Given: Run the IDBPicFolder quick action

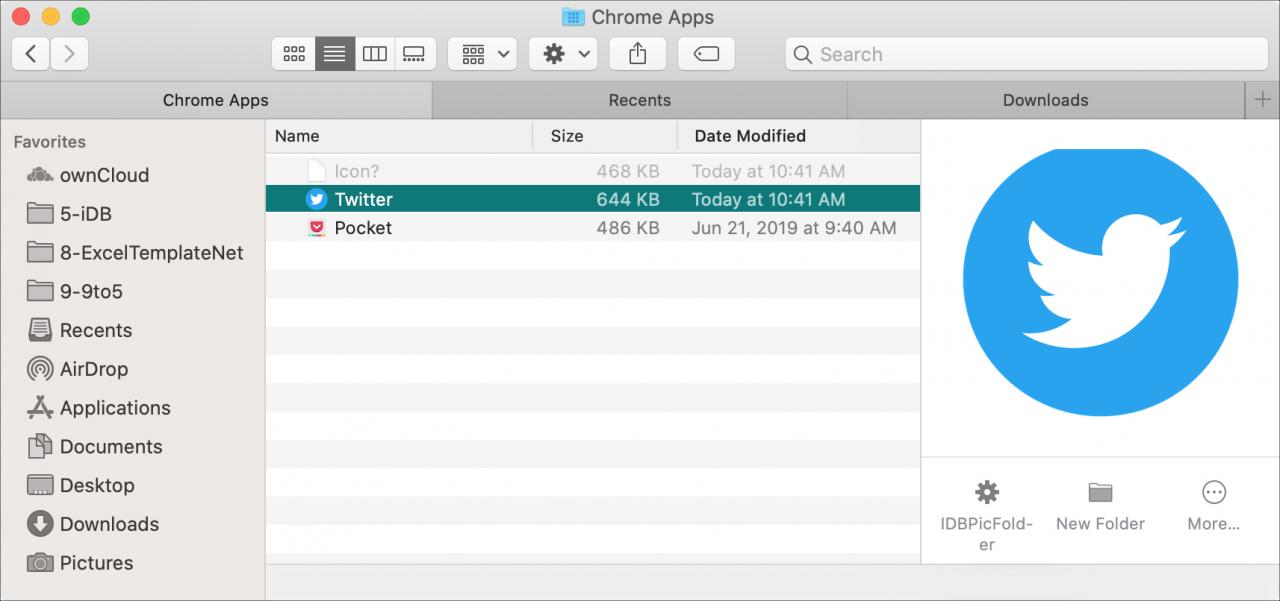Looking at the screenshot, I should pos(987,516).
